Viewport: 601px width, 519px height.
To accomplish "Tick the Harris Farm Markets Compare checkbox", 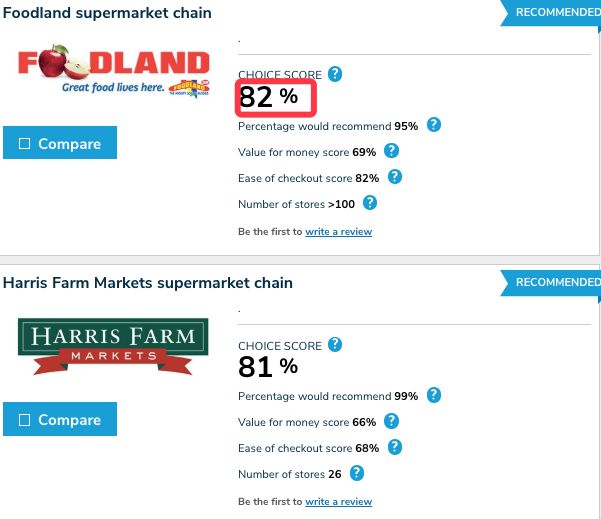I will tap(25, 420).
